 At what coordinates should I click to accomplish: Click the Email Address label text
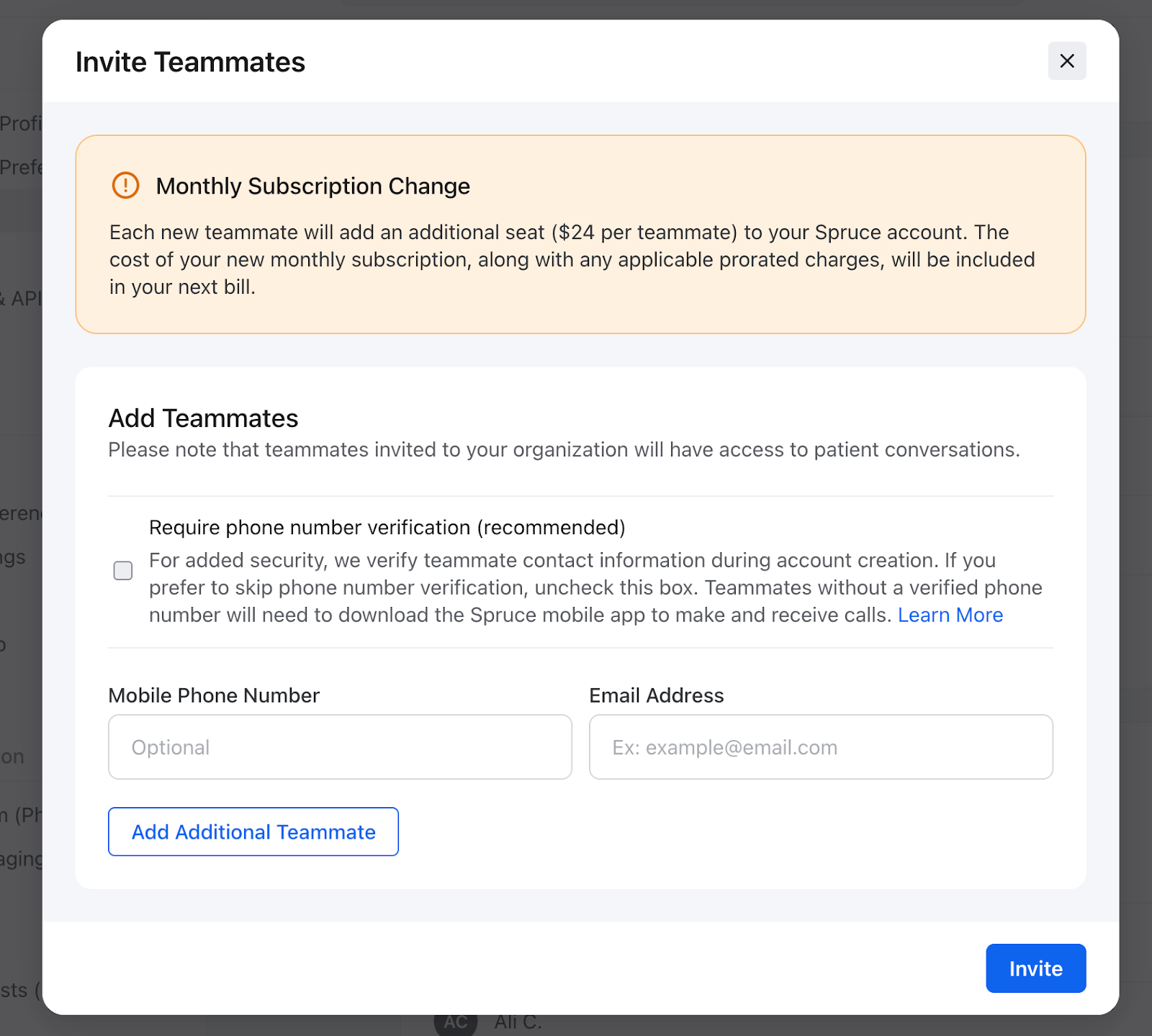pyautogui.click(x=656, y=695)
